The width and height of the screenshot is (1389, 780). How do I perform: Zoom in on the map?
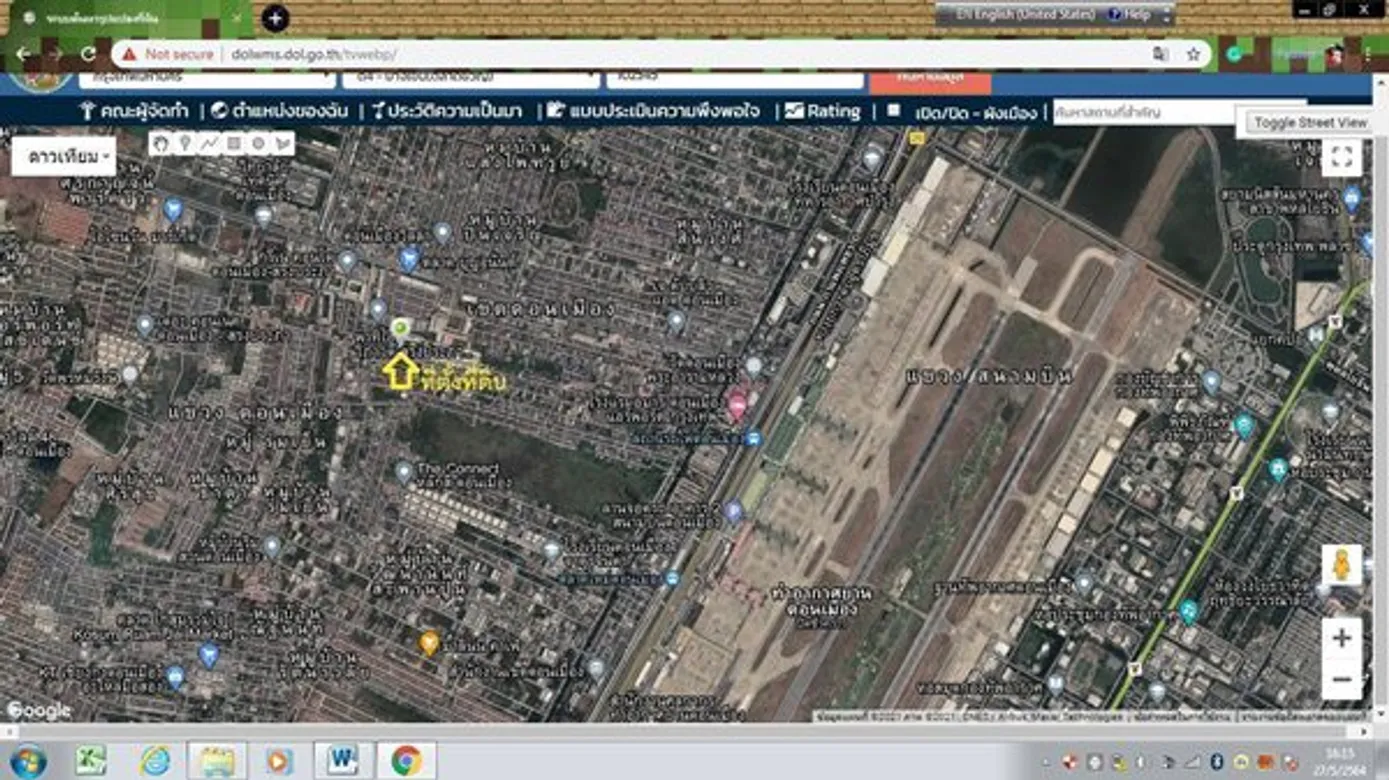click(1342, 638)
